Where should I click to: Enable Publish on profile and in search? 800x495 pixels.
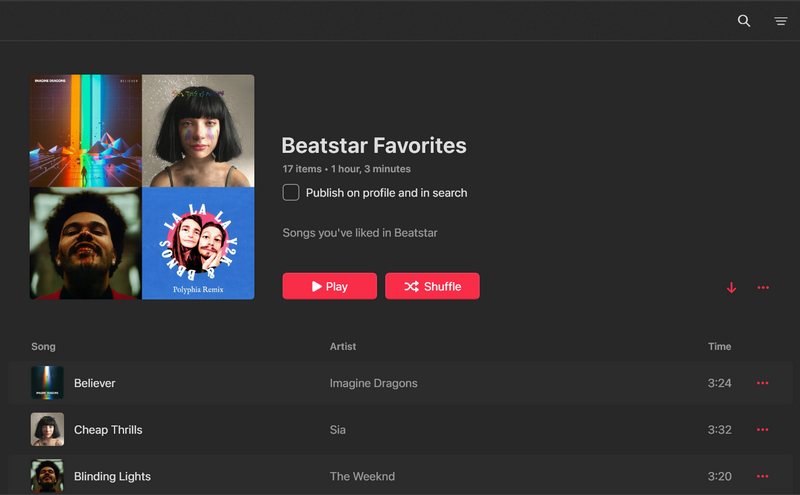pyautogui.click(x=291, y=192)
